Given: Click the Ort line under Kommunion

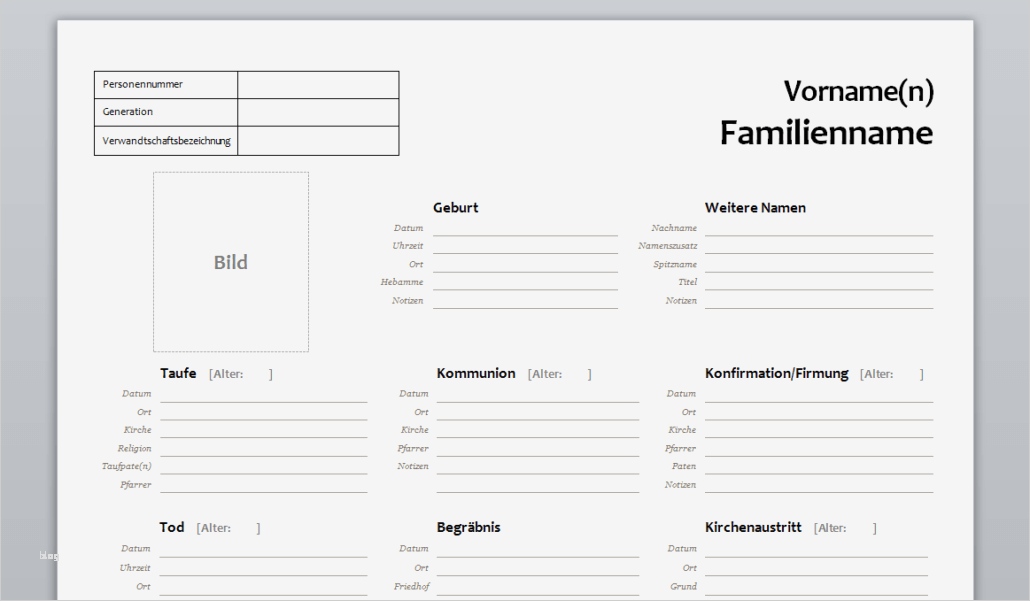Looking at the screenshot, I should tap(537, 413).
